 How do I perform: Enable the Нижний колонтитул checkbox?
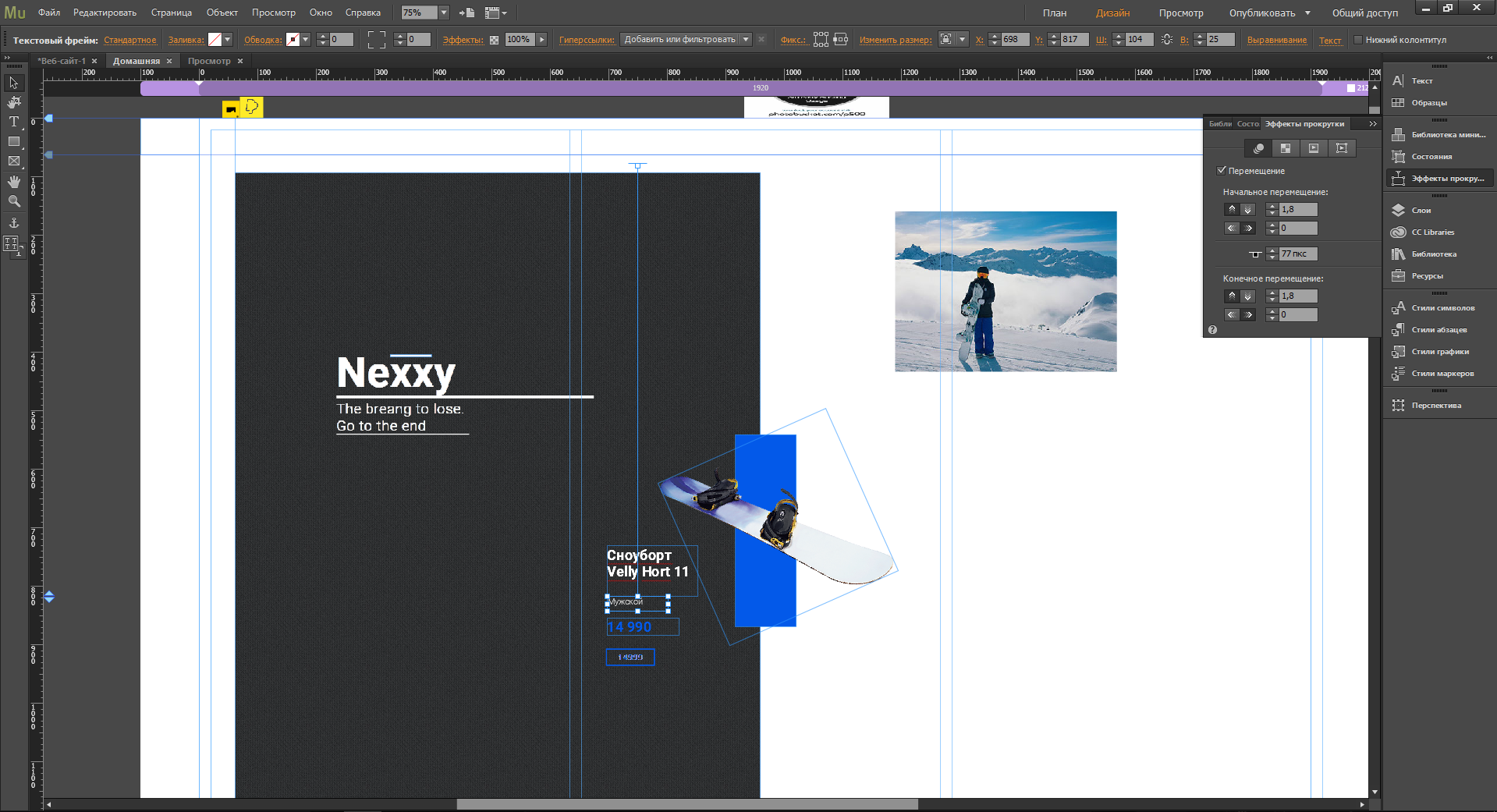(x=1358, y=40)
